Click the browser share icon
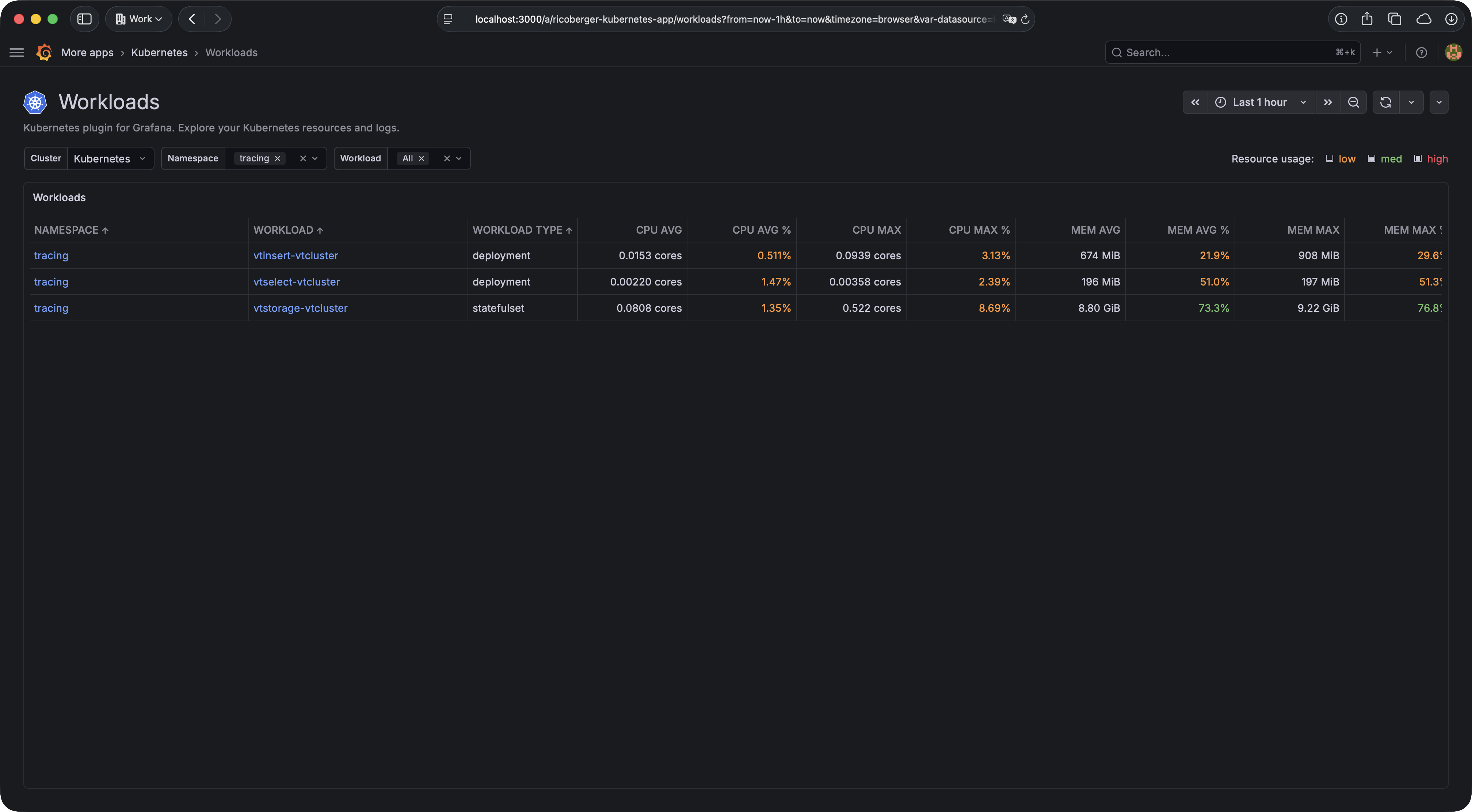The image size is (1472, 812). click(x=1367, y=19)
